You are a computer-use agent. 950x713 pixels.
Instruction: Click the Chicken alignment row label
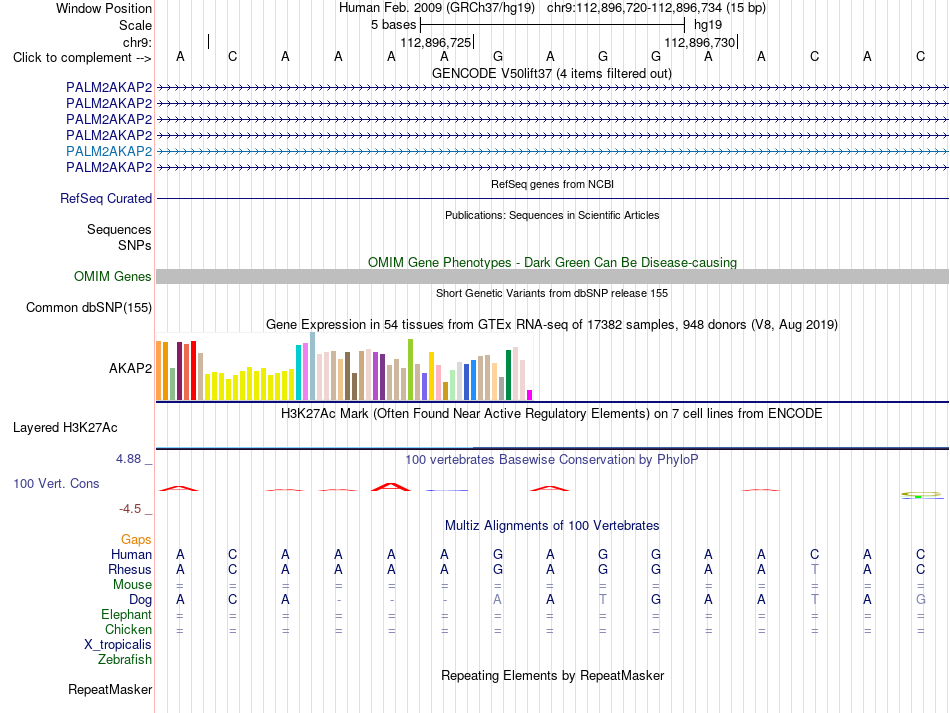click(128, 629)
